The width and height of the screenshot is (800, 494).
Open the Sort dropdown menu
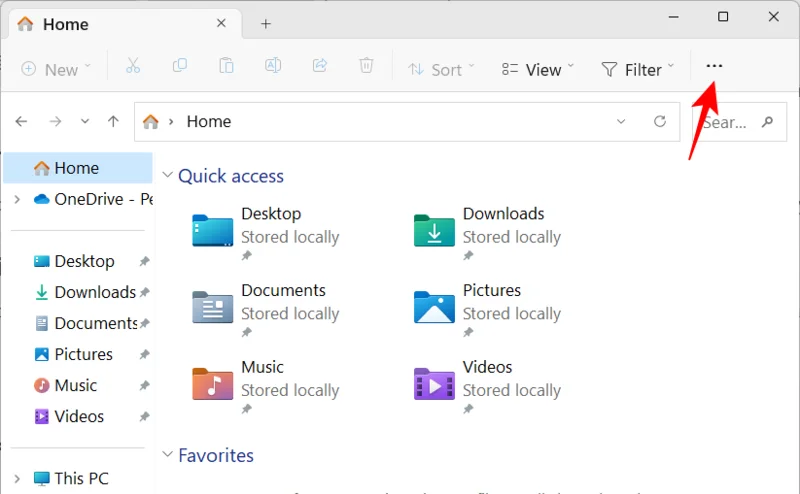442,69
